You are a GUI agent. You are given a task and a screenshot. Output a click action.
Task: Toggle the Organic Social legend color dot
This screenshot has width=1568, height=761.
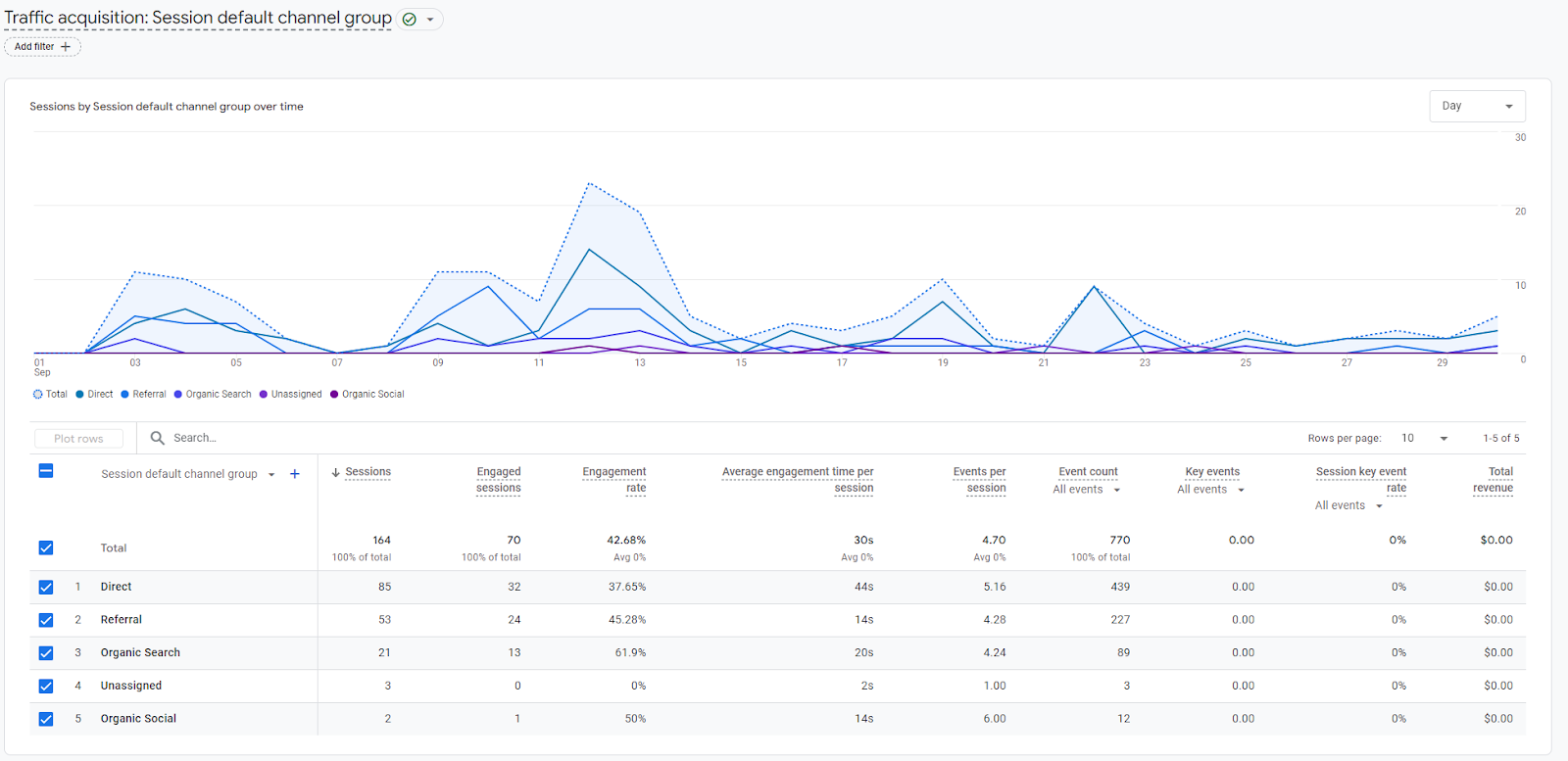pos(334,395)
